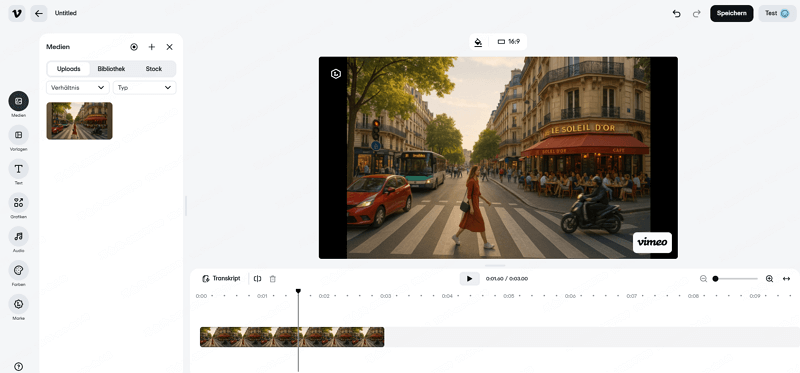Delete the selected clip with trash icon

click(x=272, y=279)
